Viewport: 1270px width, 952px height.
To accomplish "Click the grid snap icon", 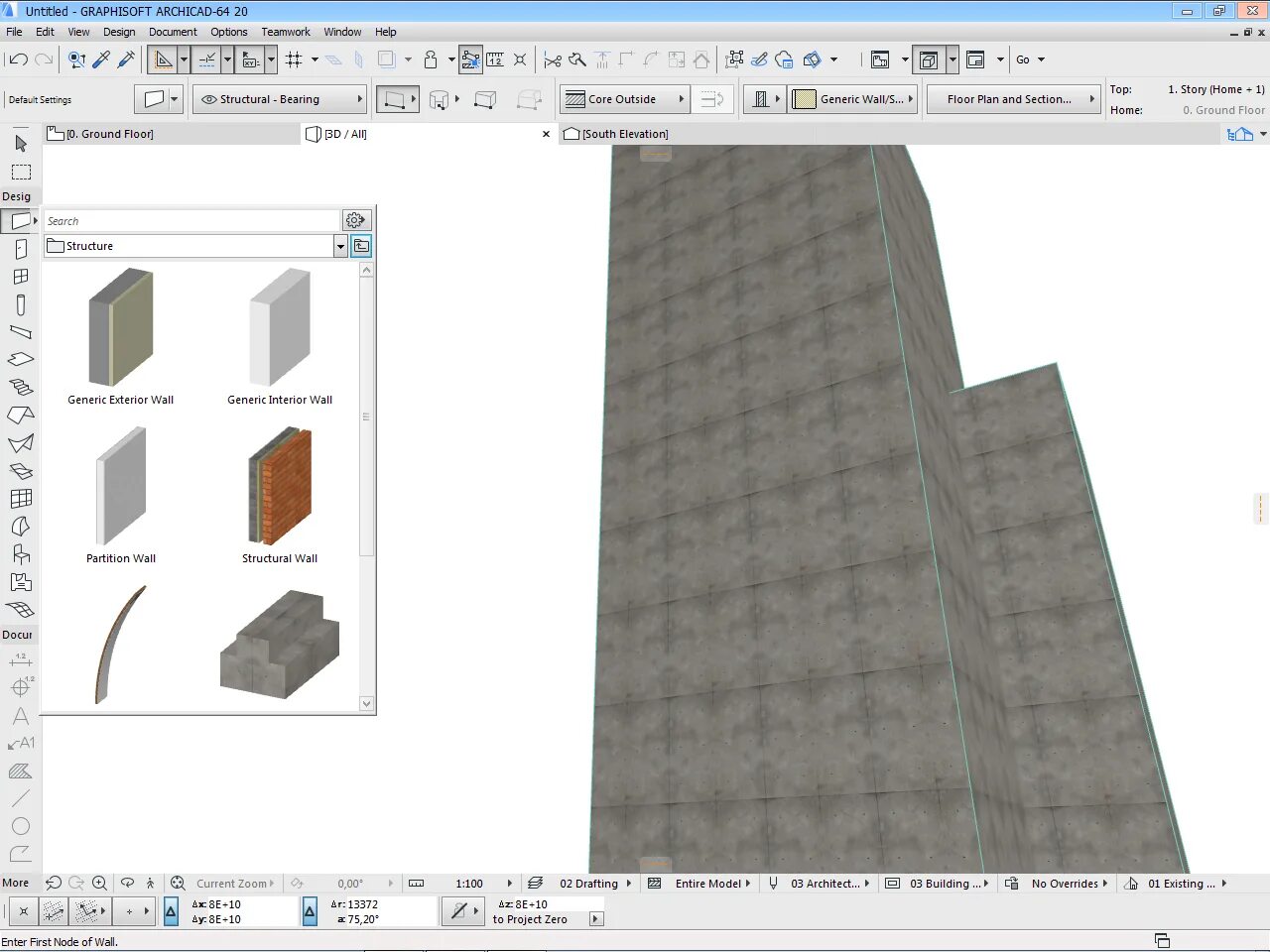I will [x=294, y=59].
